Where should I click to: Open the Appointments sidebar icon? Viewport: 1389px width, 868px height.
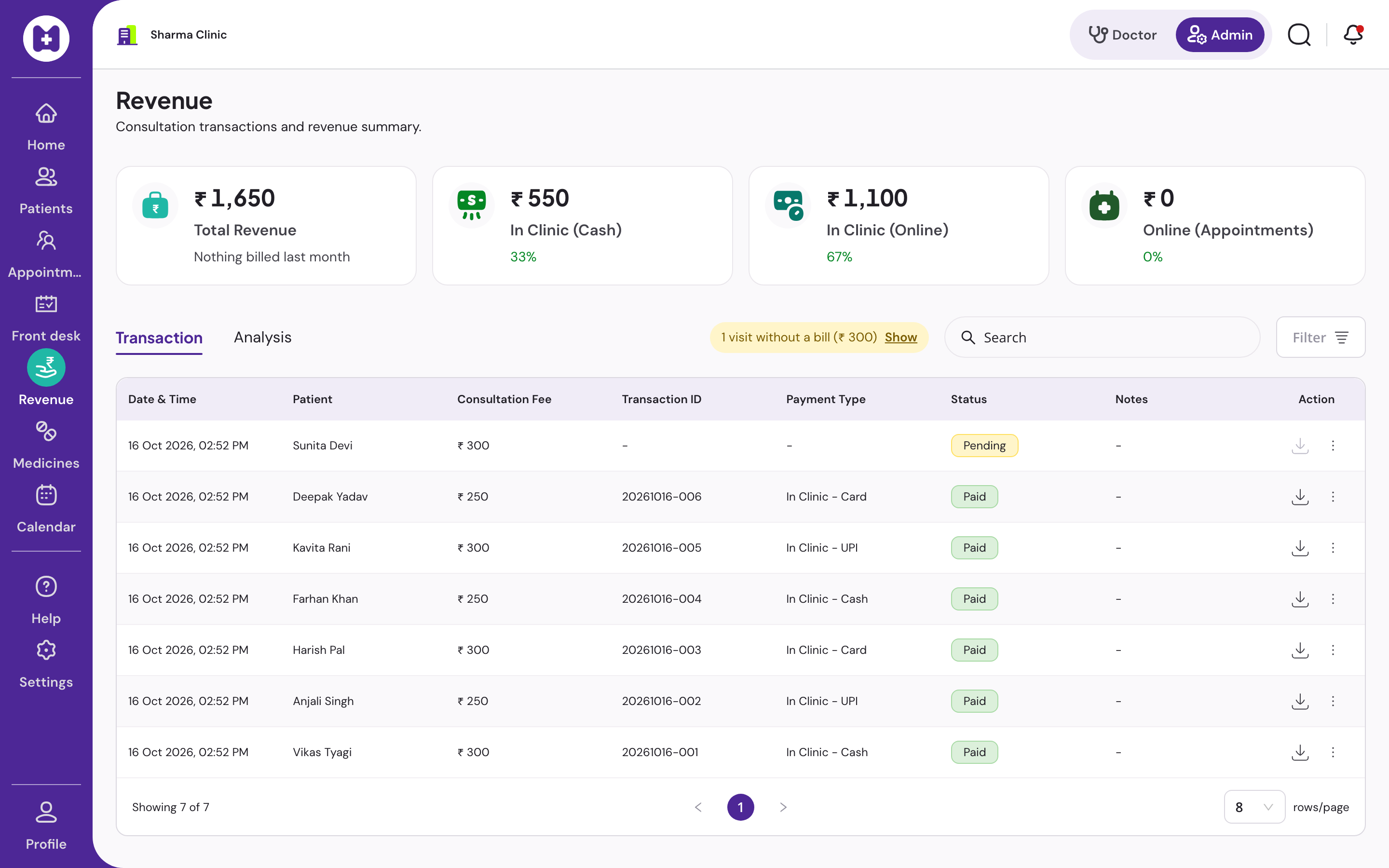pyautogui.click(x=46, y=241)
